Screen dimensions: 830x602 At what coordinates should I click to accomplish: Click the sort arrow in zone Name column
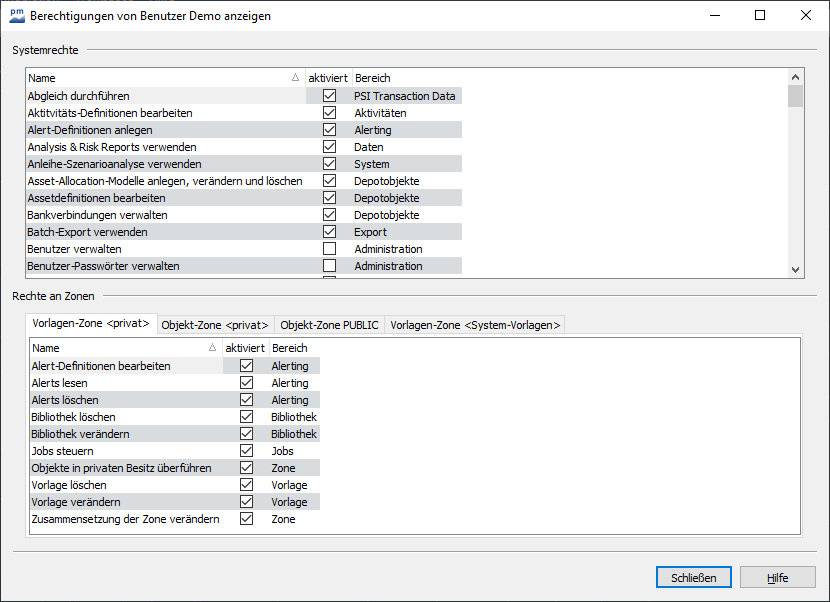pyautogui.click(x=212, y=348)
